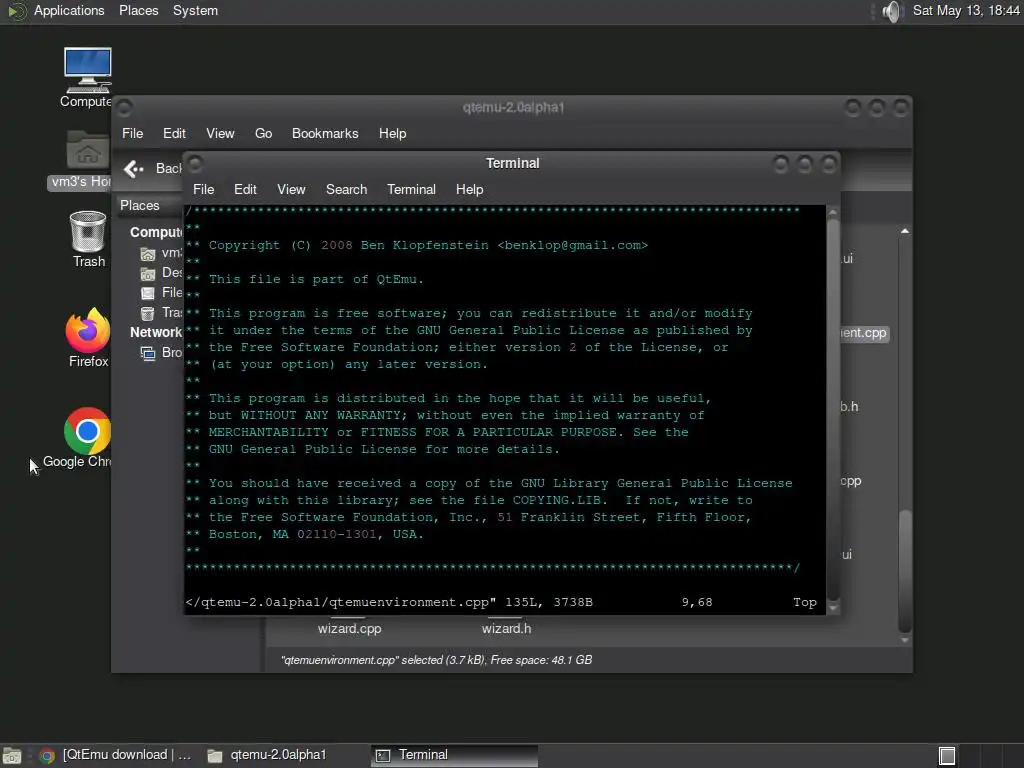Open the Places sidebar selector in file manager
Viewport: 1024px width, 768px height.
tap(150, 205)
